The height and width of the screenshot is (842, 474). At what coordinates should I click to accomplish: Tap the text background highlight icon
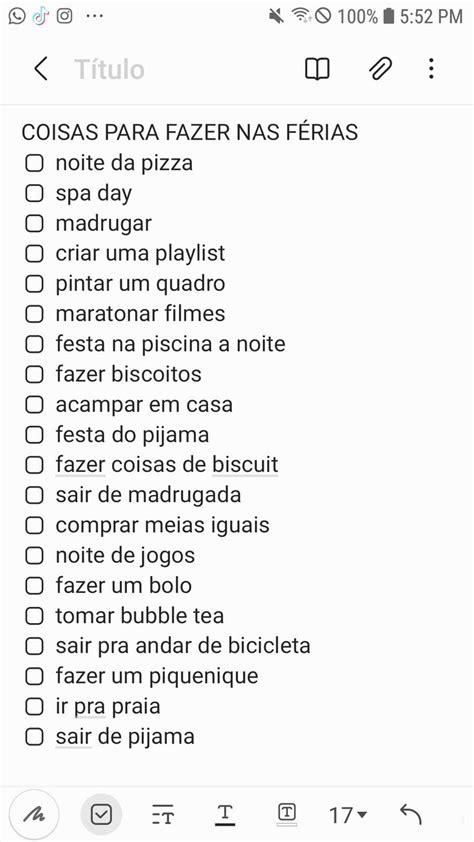pos(287,815)
